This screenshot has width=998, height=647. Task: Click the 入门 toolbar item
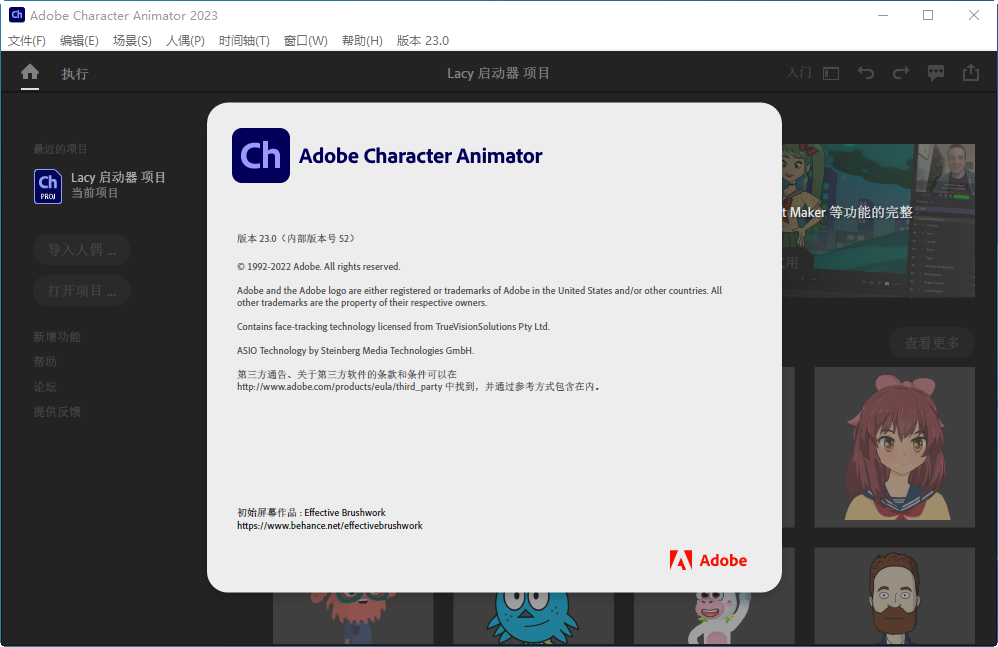pos(798,72)
